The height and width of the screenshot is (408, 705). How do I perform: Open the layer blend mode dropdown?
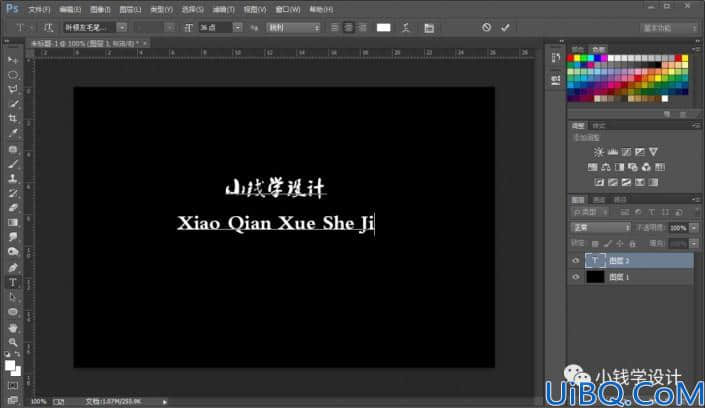pos(601,228)
